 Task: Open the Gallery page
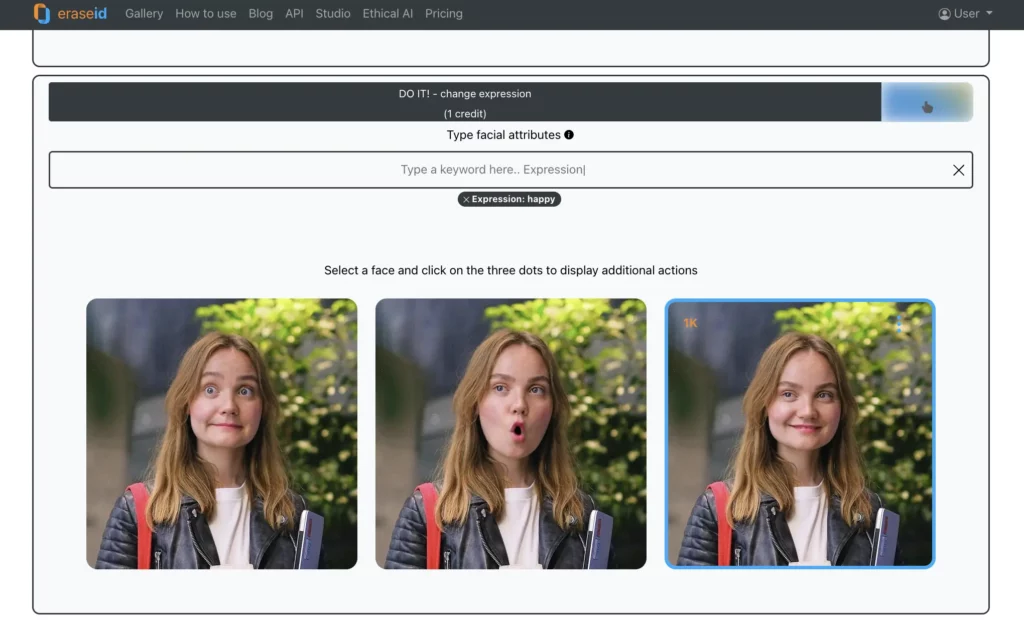pyautogui.click(x=144, y=14)
